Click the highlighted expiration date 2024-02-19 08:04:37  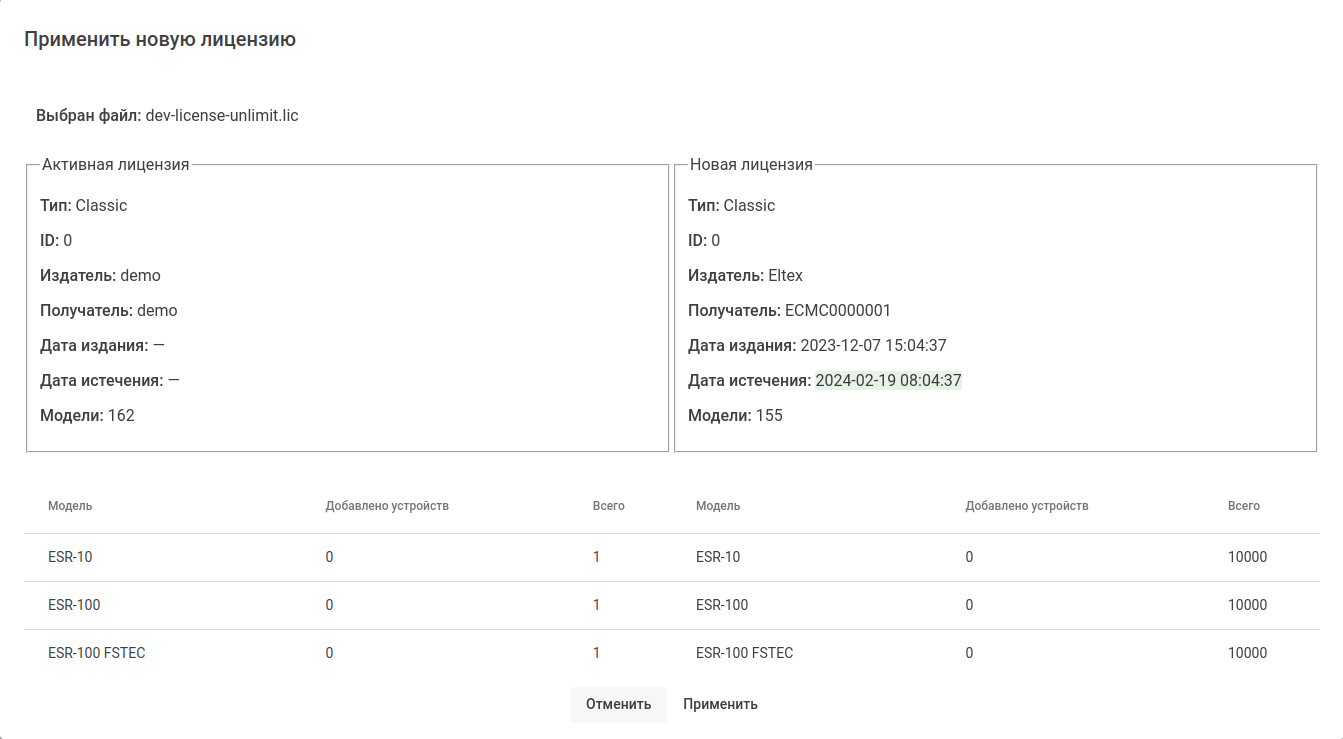888,381
